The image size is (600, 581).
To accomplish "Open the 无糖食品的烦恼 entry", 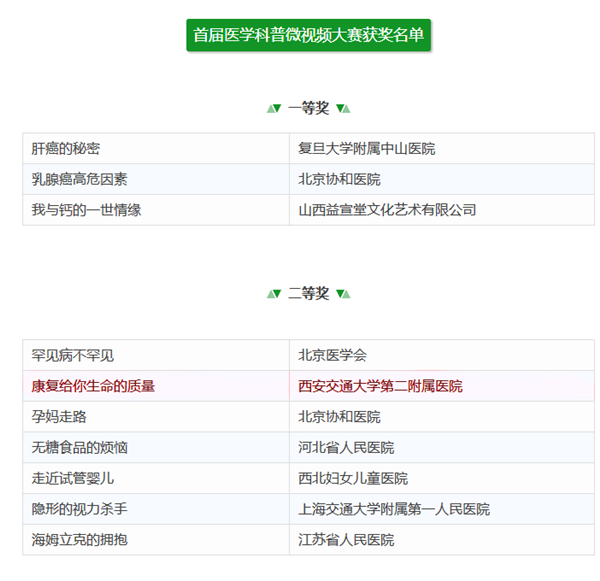I will pyautogui.click(x=80, y=448).
